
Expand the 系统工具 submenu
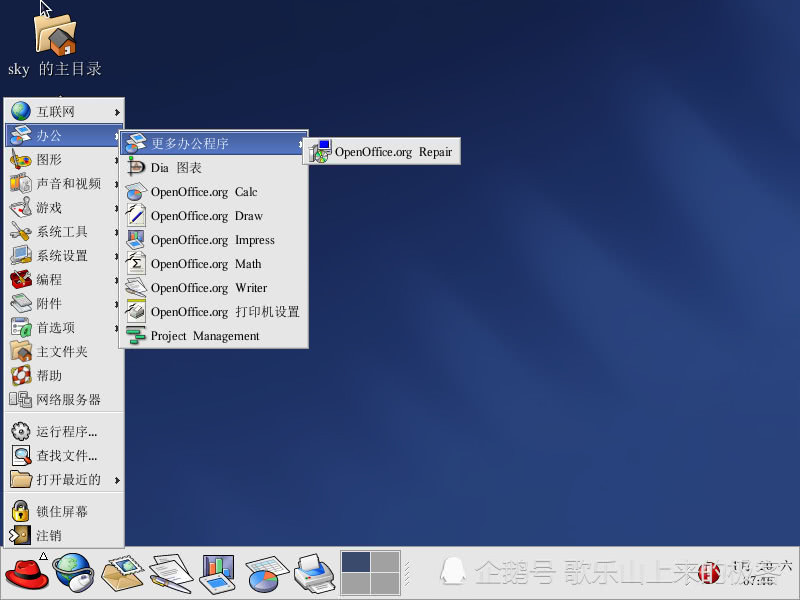pos(64,232)
